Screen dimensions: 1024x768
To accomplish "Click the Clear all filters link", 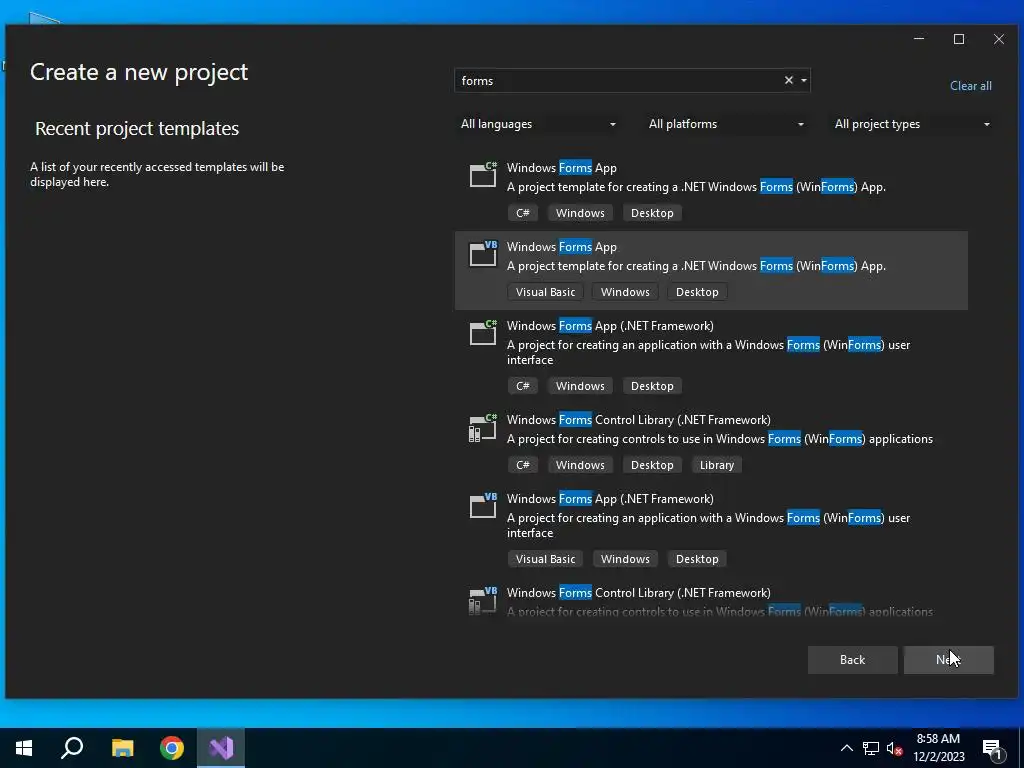I will [970, 86].
